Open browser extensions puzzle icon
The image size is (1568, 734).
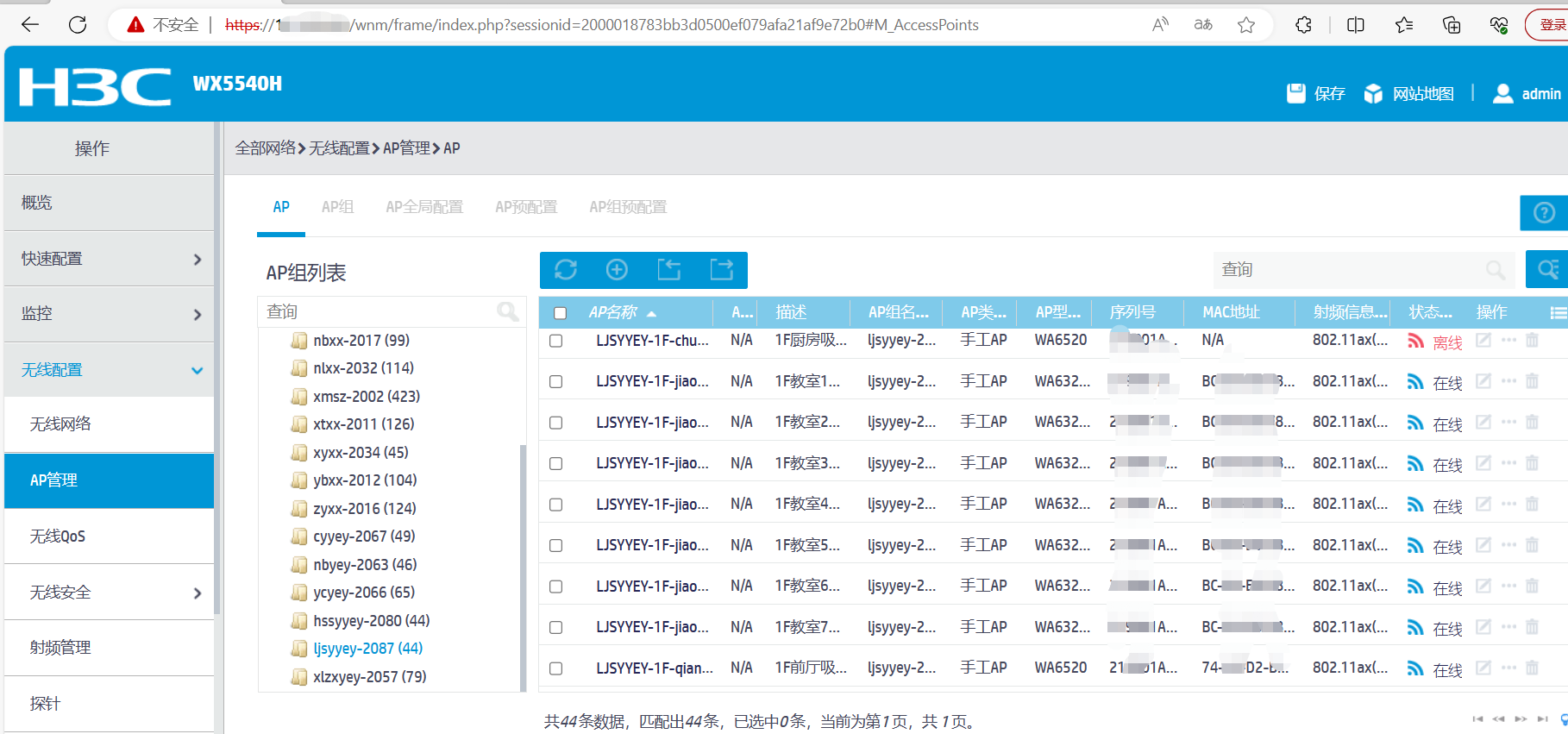1303,25
